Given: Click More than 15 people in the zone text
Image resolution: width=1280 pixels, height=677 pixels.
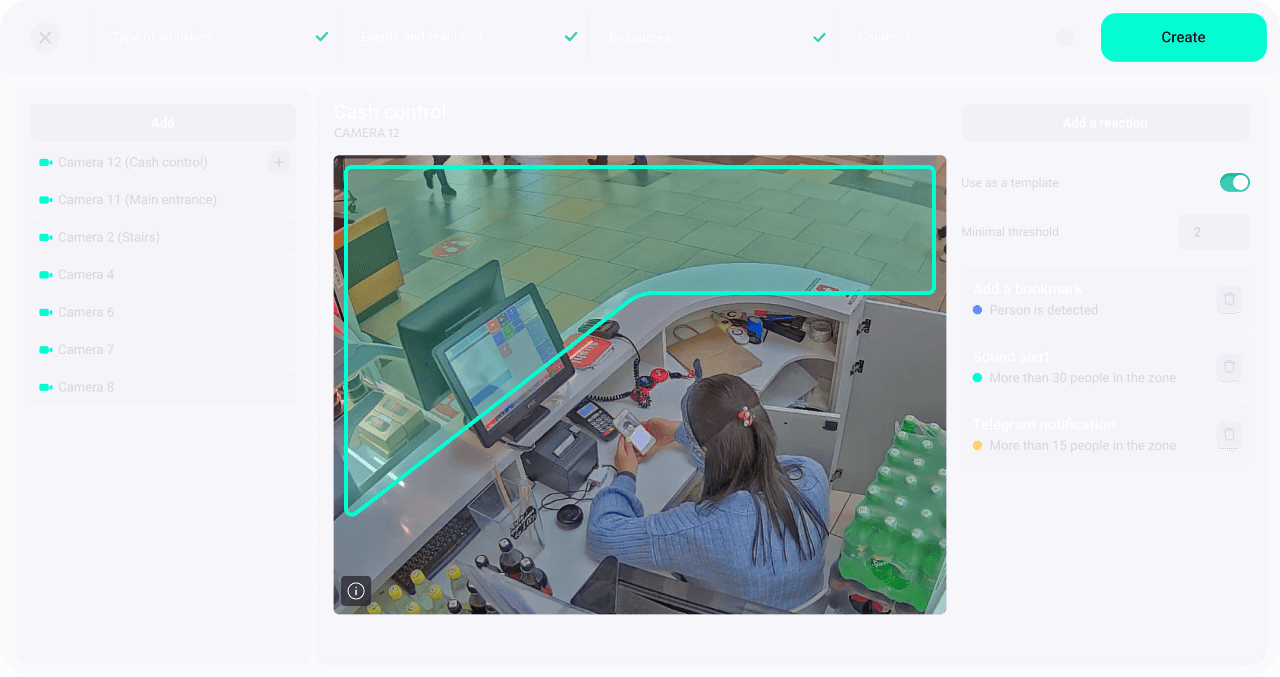Looking at the screenshot, I should coord(1083,446).
